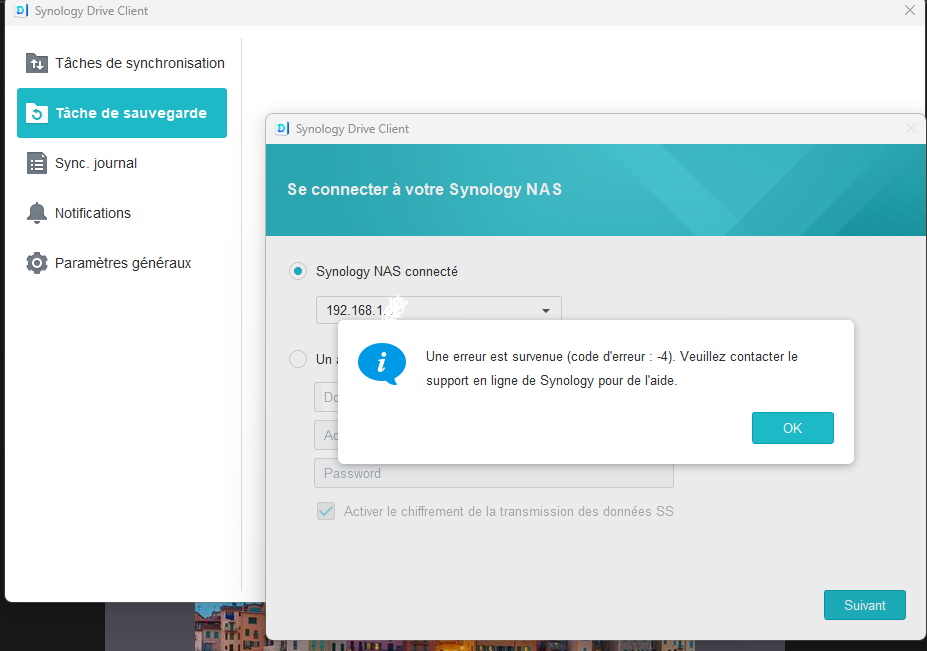Click OK in the error dialog

(792, 427)
